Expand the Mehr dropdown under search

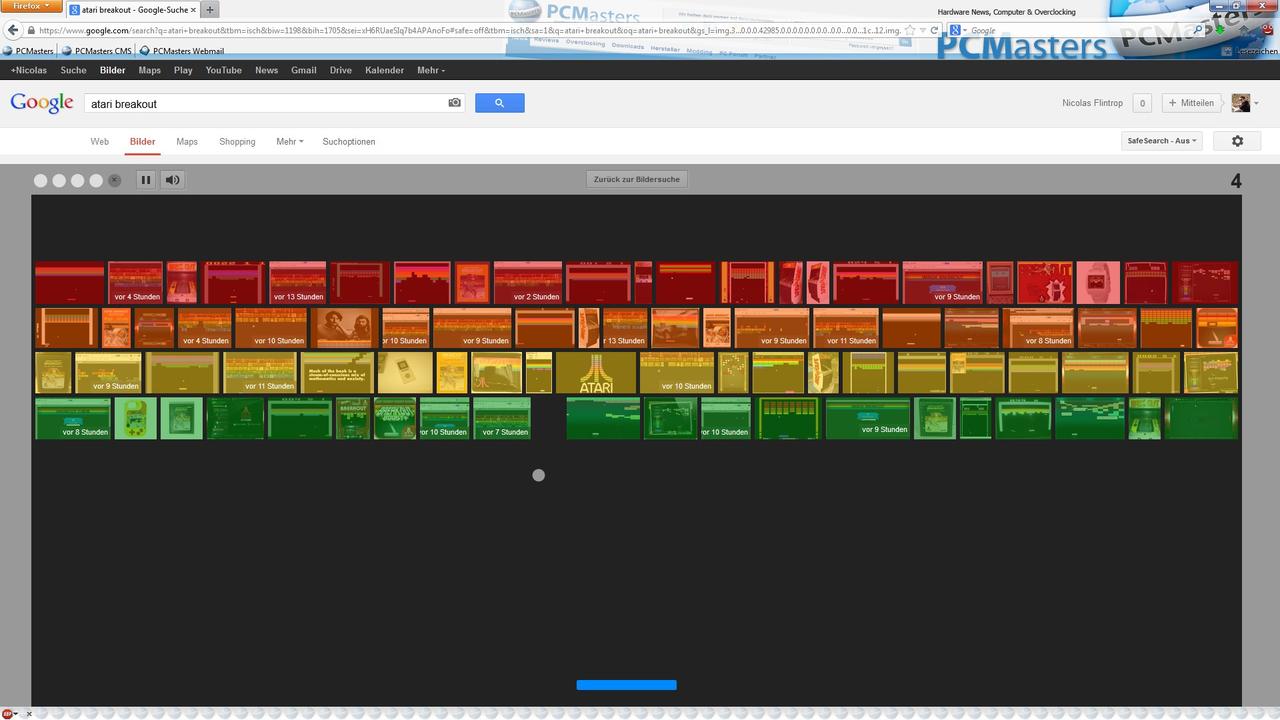[x=290, y=142]
